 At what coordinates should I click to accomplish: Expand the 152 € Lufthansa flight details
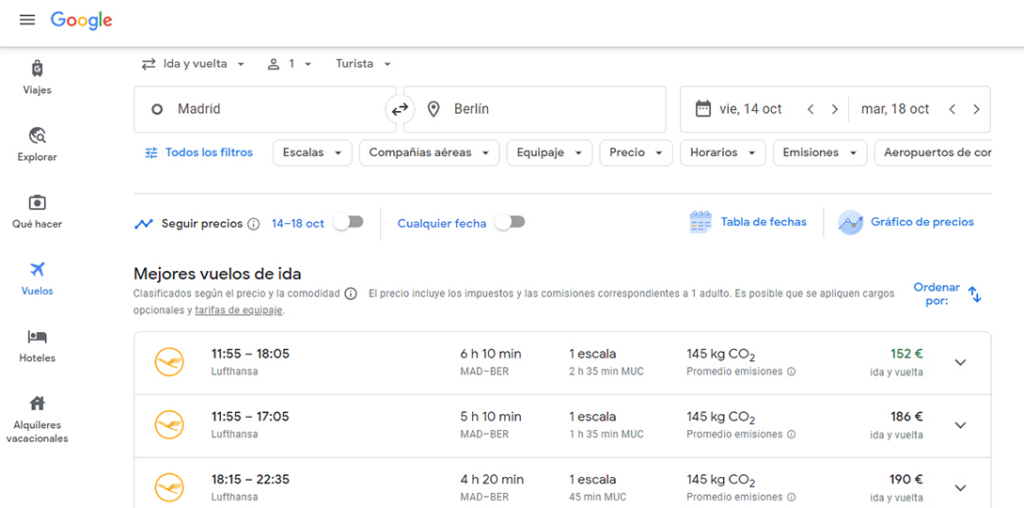(960, 362)
